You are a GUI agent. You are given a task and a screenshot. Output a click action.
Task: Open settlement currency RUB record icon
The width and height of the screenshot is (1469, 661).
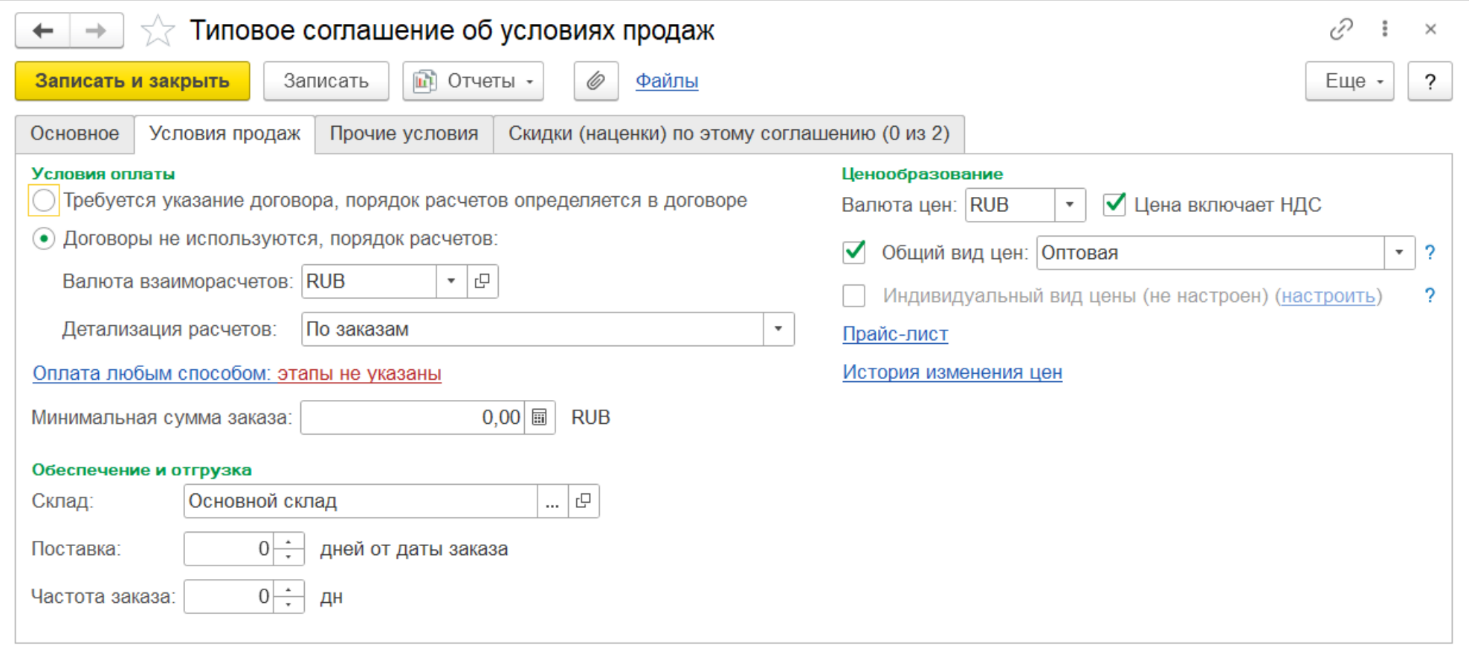pos(482,282)
